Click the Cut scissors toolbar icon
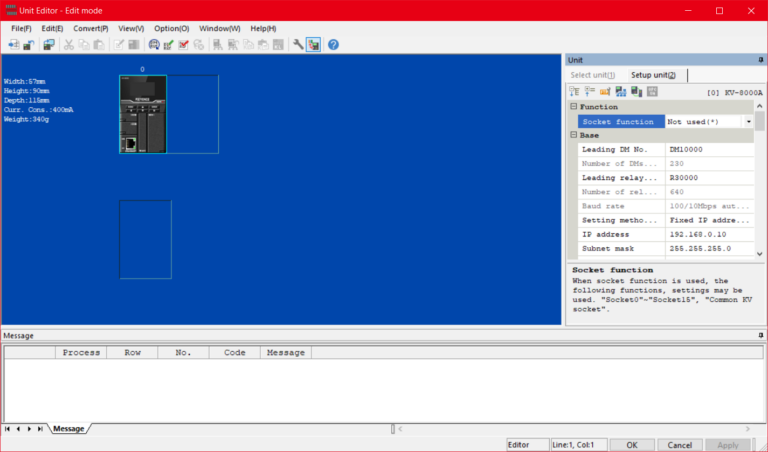 click(69, 45)
